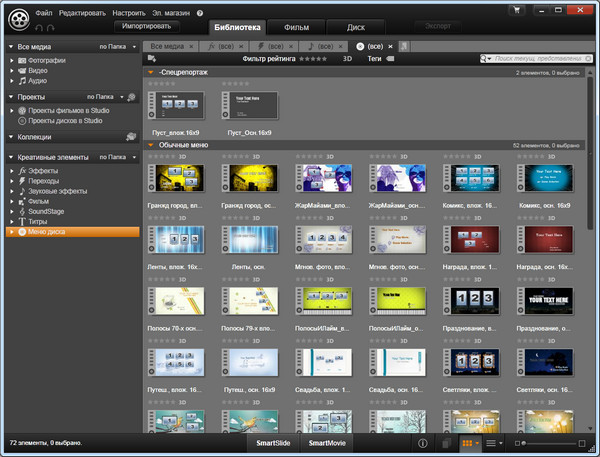Click the help question mark icon
This screenshot has height=457, width=600.
200,11
